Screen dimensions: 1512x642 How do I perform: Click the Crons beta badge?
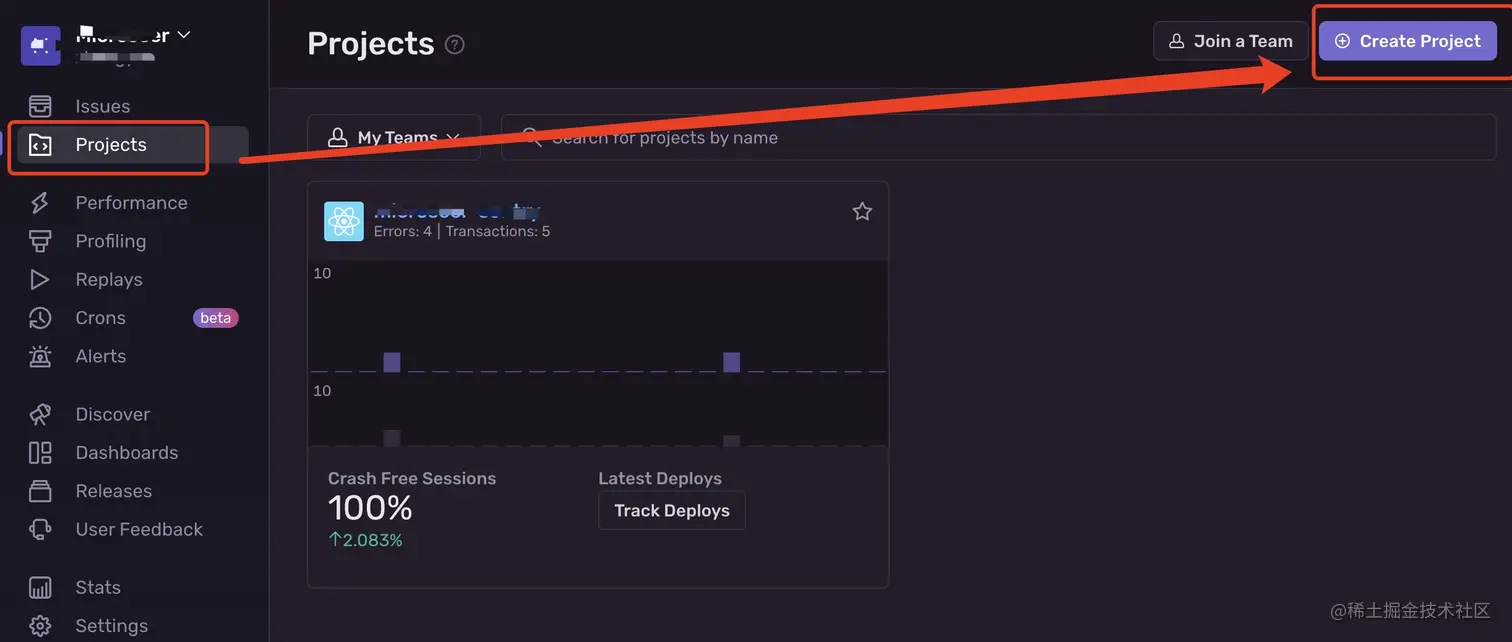pyautogui.click(x=216, y=318)
